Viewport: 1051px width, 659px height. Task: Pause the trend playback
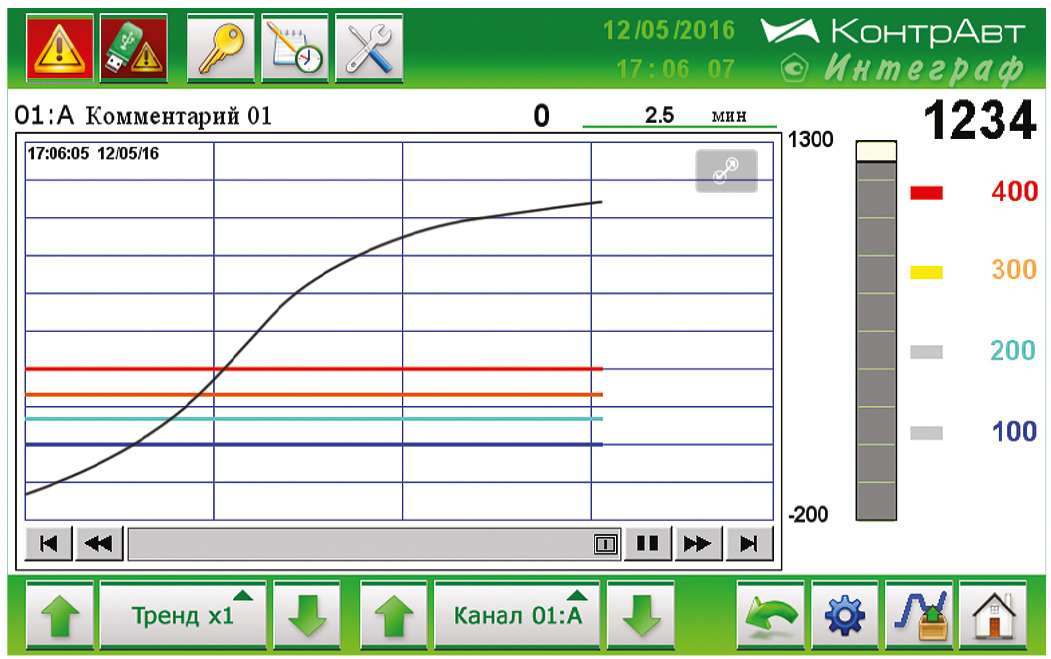point(648,544)
